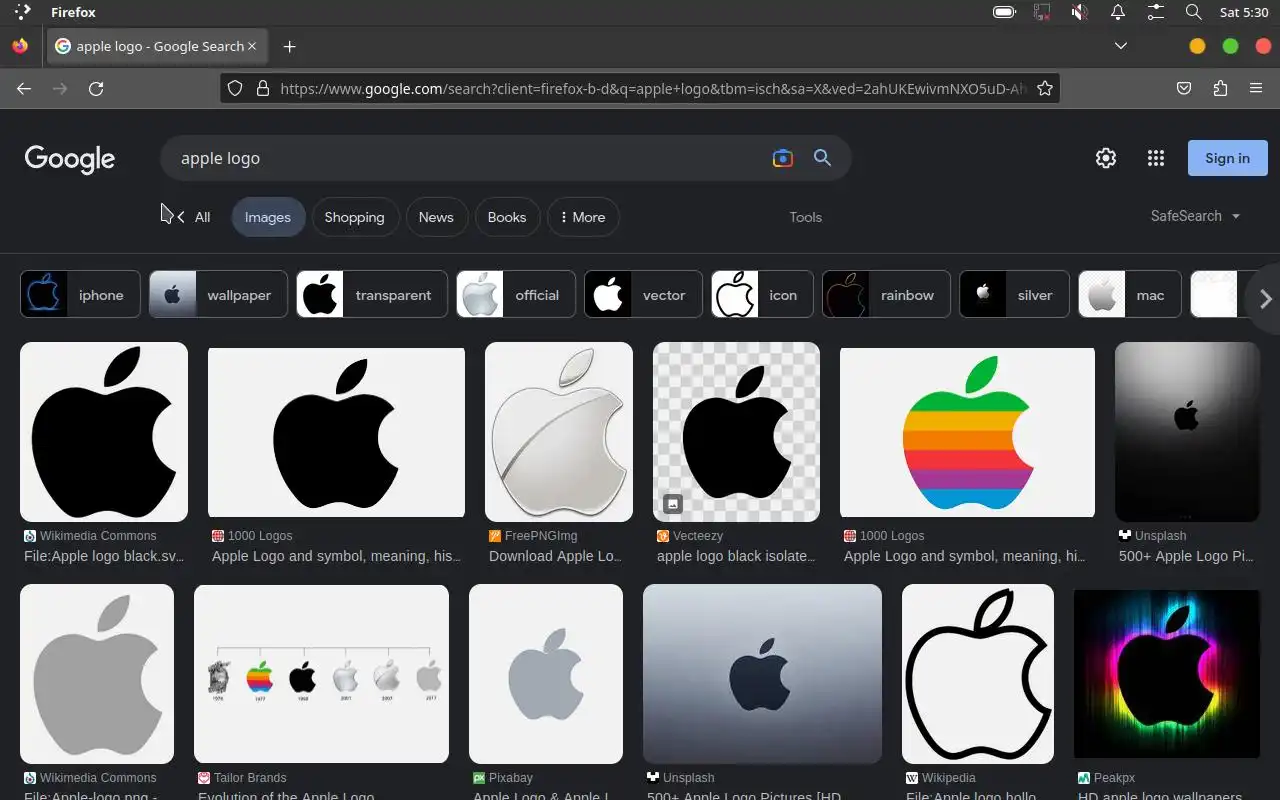Click the Save to Pocket icon
This screenshot has height=800, width=1280.
pos(1184,88)
